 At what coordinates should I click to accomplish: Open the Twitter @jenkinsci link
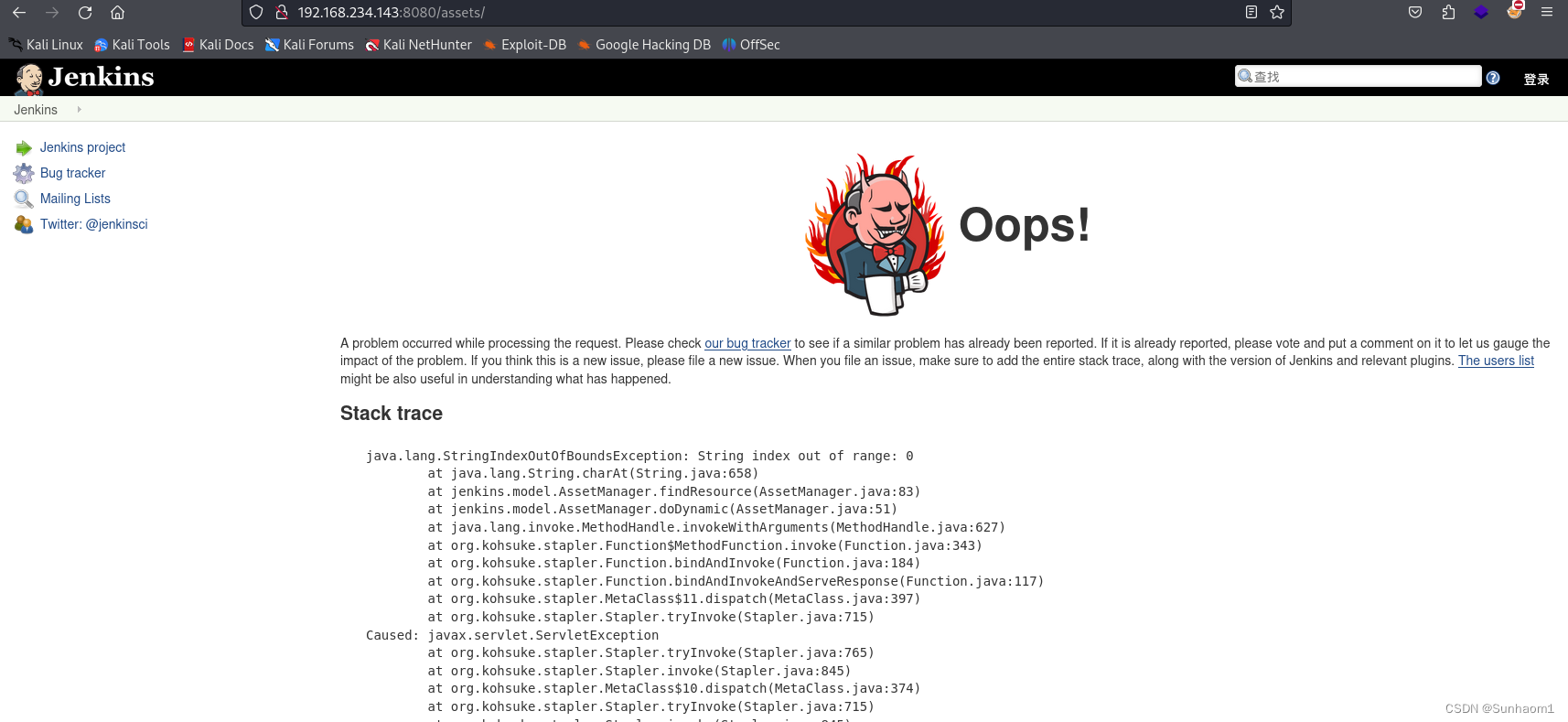point(93,224)
